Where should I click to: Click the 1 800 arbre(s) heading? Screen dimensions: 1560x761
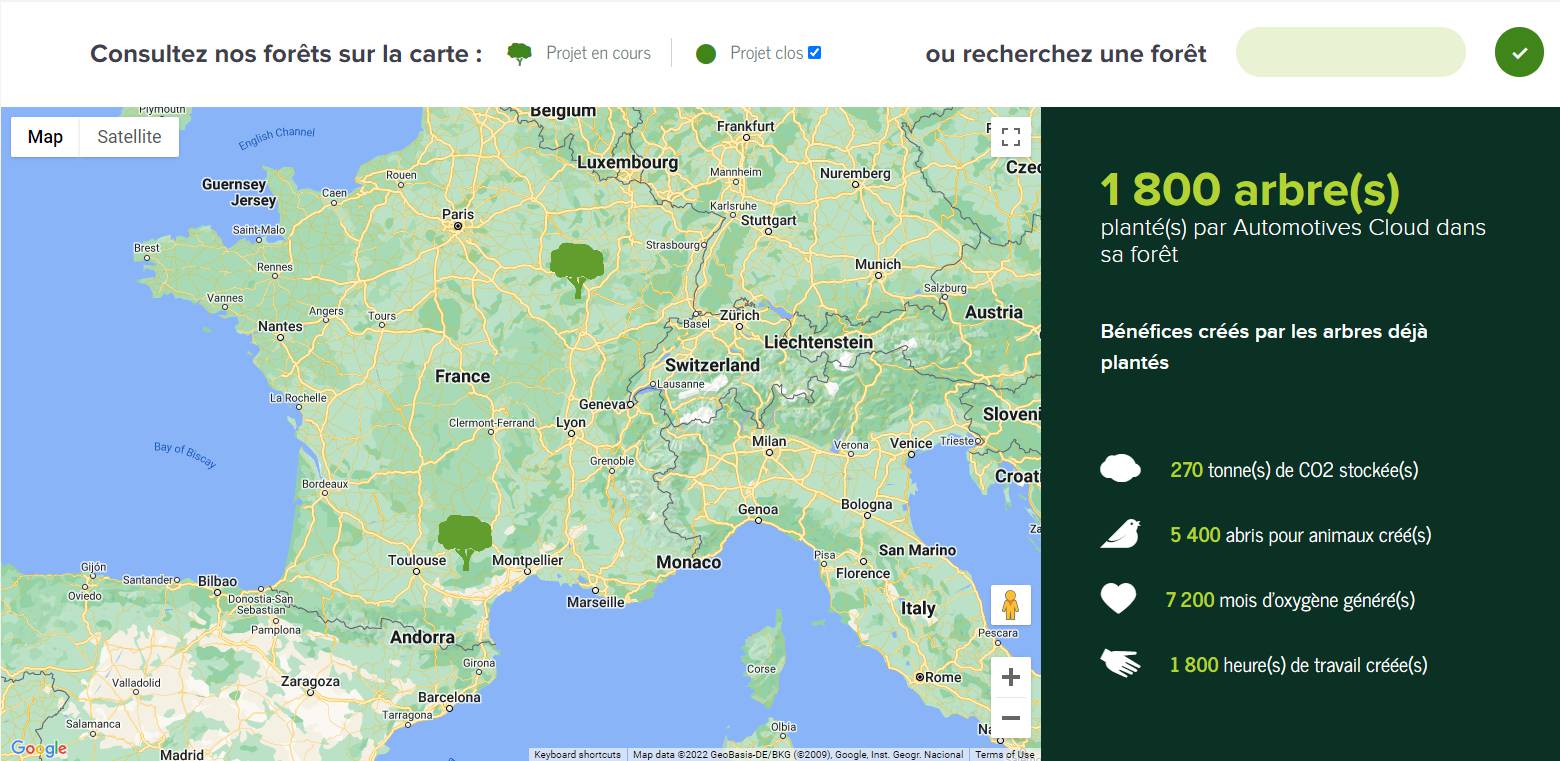tap(1250, 189)
